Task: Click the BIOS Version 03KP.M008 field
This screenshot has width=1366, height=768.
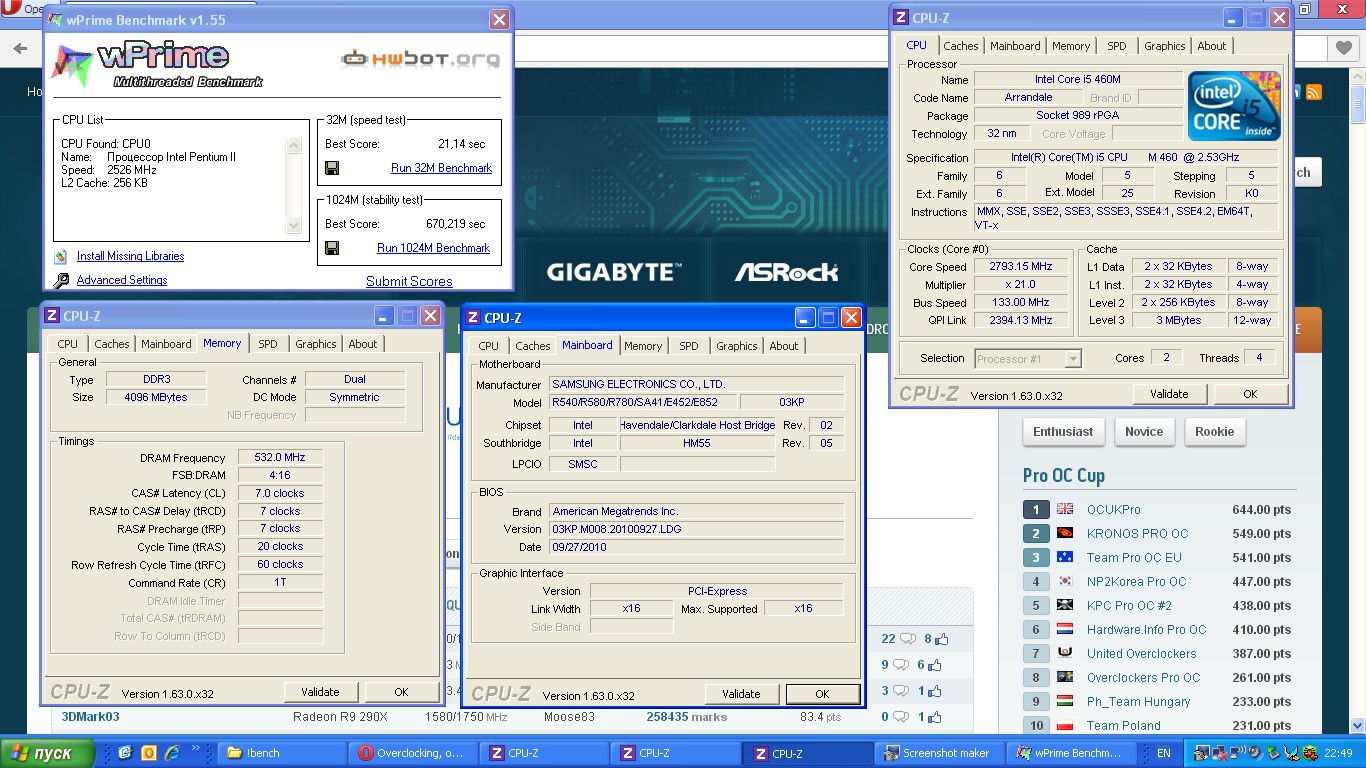Action: 696,529
